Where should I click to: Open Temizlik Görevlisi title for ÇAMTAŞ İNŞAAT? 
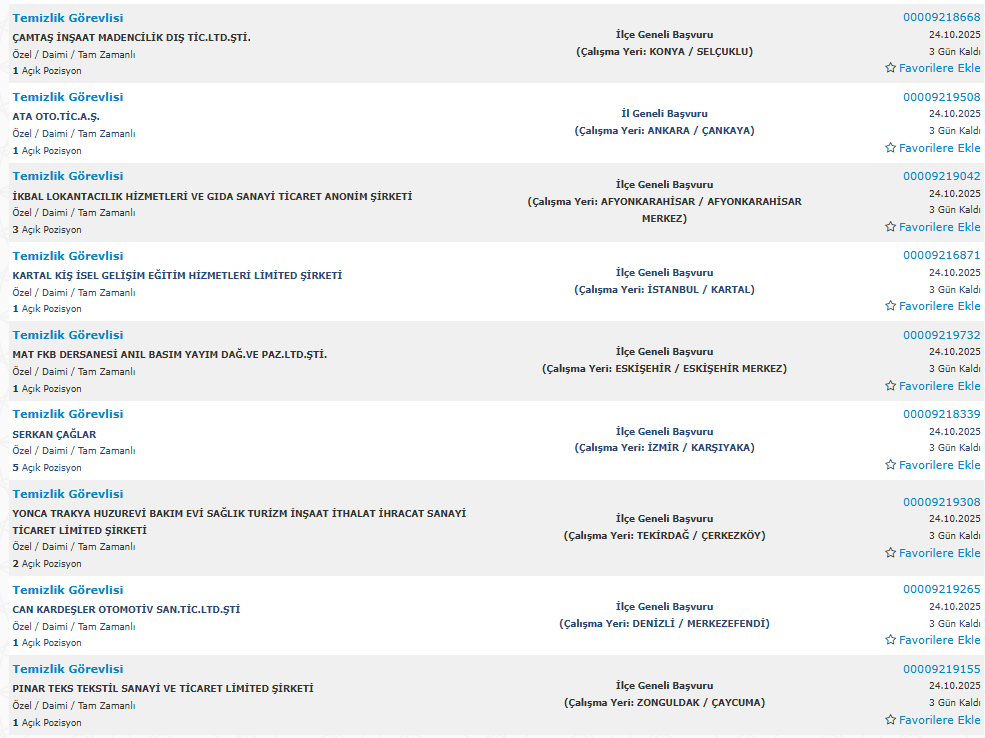(68, 18)
